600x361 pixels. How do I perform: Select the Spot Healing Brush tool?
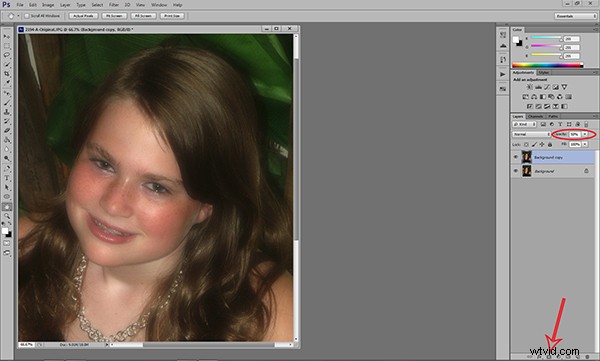[7, 93]
